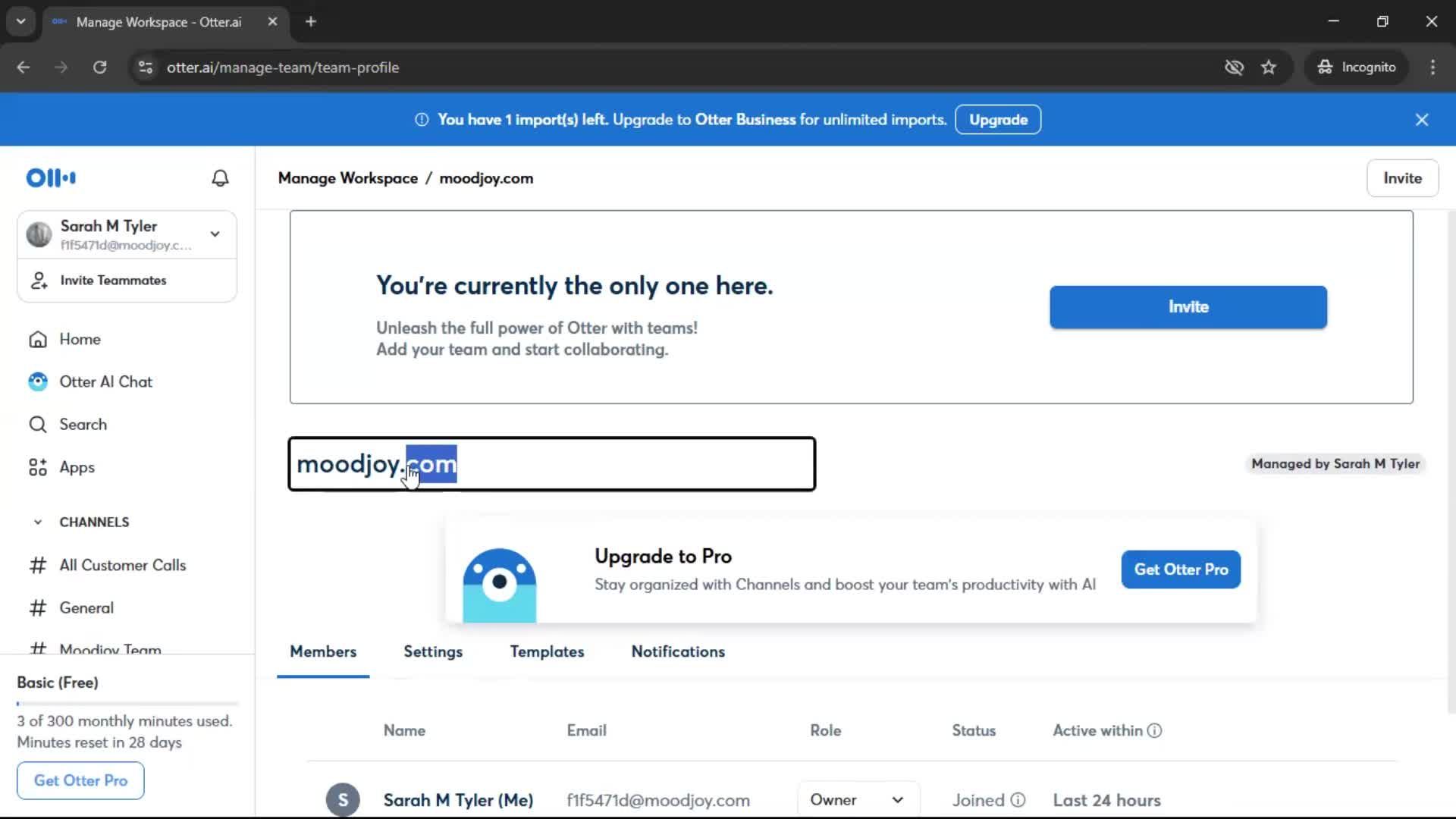Open Apps in the sidebar
Viewport: 1456px width, 819px height.
61,467
